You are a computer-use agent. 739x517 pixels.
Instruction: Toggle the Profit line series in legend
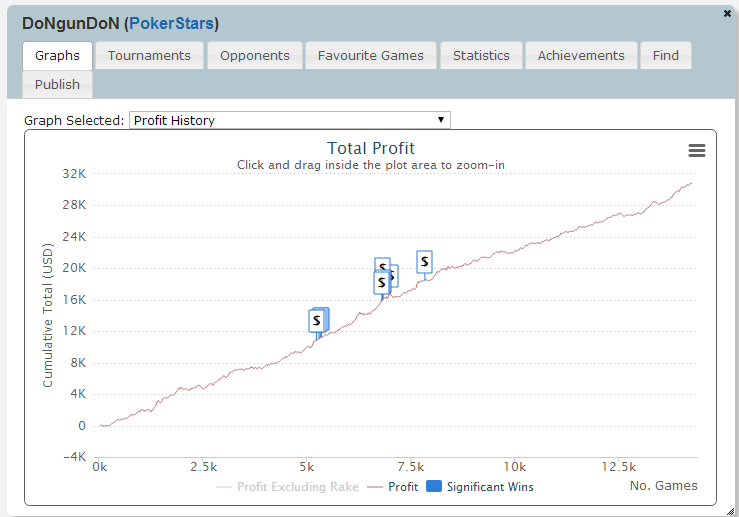tap(393, 487)
